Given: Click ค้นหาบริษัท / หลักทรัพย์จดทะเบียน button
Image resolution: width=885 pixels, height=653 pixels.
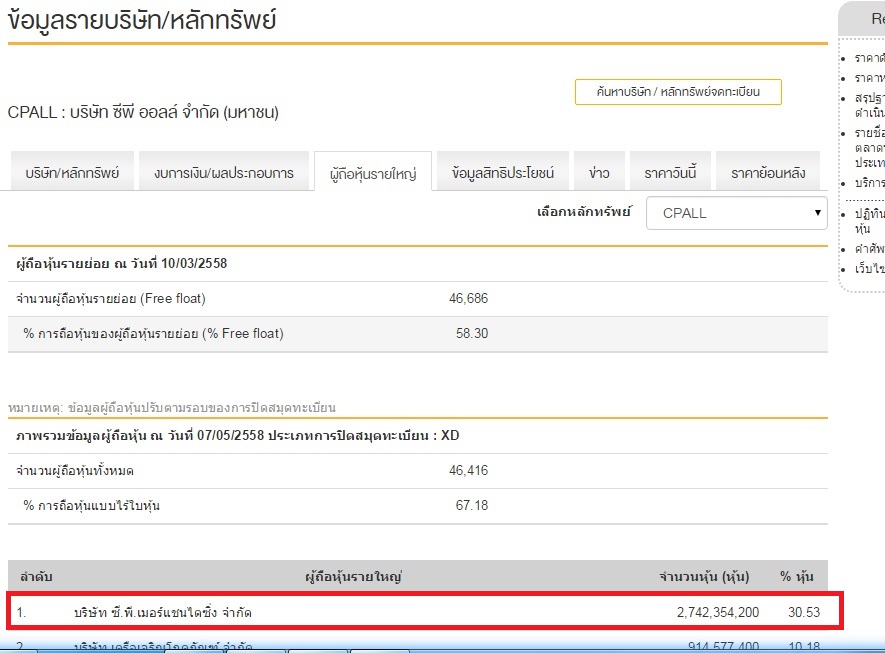Looking at the screenshot, I should tap(678, 92).
